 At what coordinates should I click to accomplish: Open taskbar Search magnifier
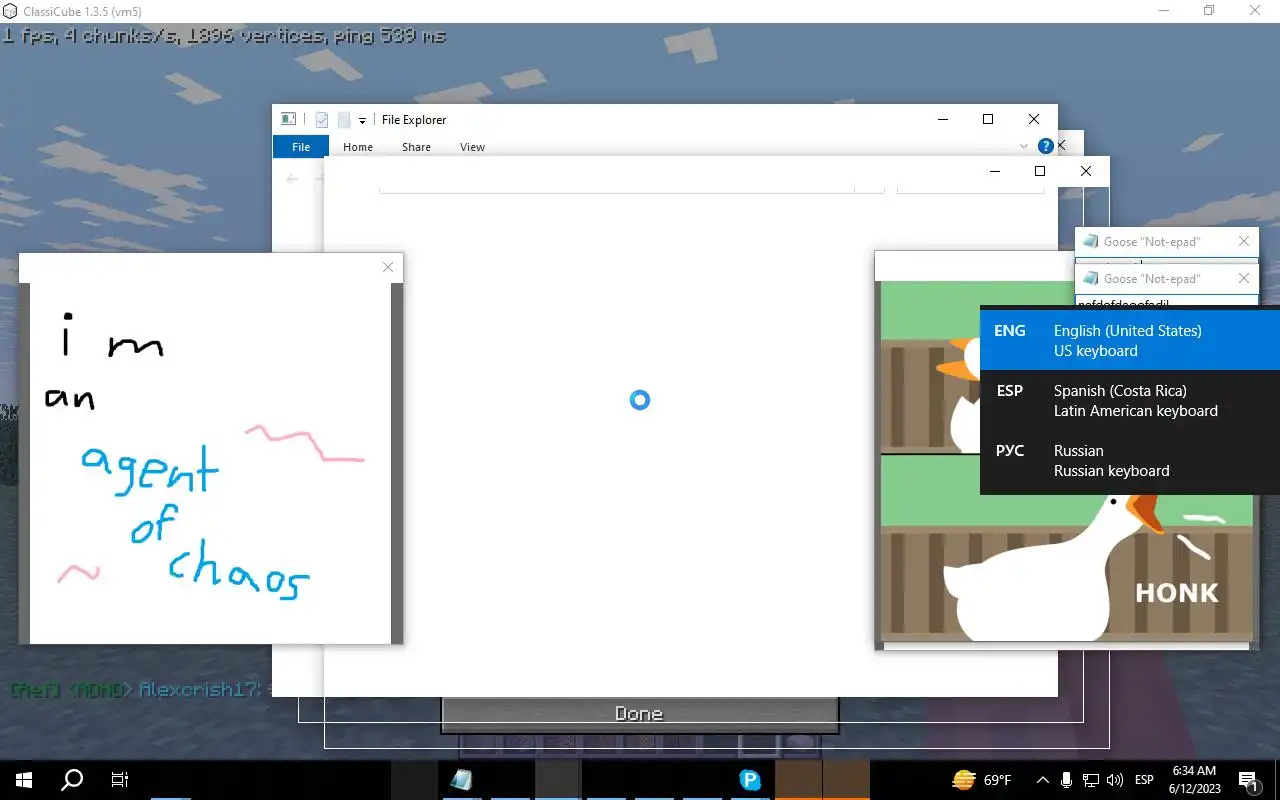72,780
